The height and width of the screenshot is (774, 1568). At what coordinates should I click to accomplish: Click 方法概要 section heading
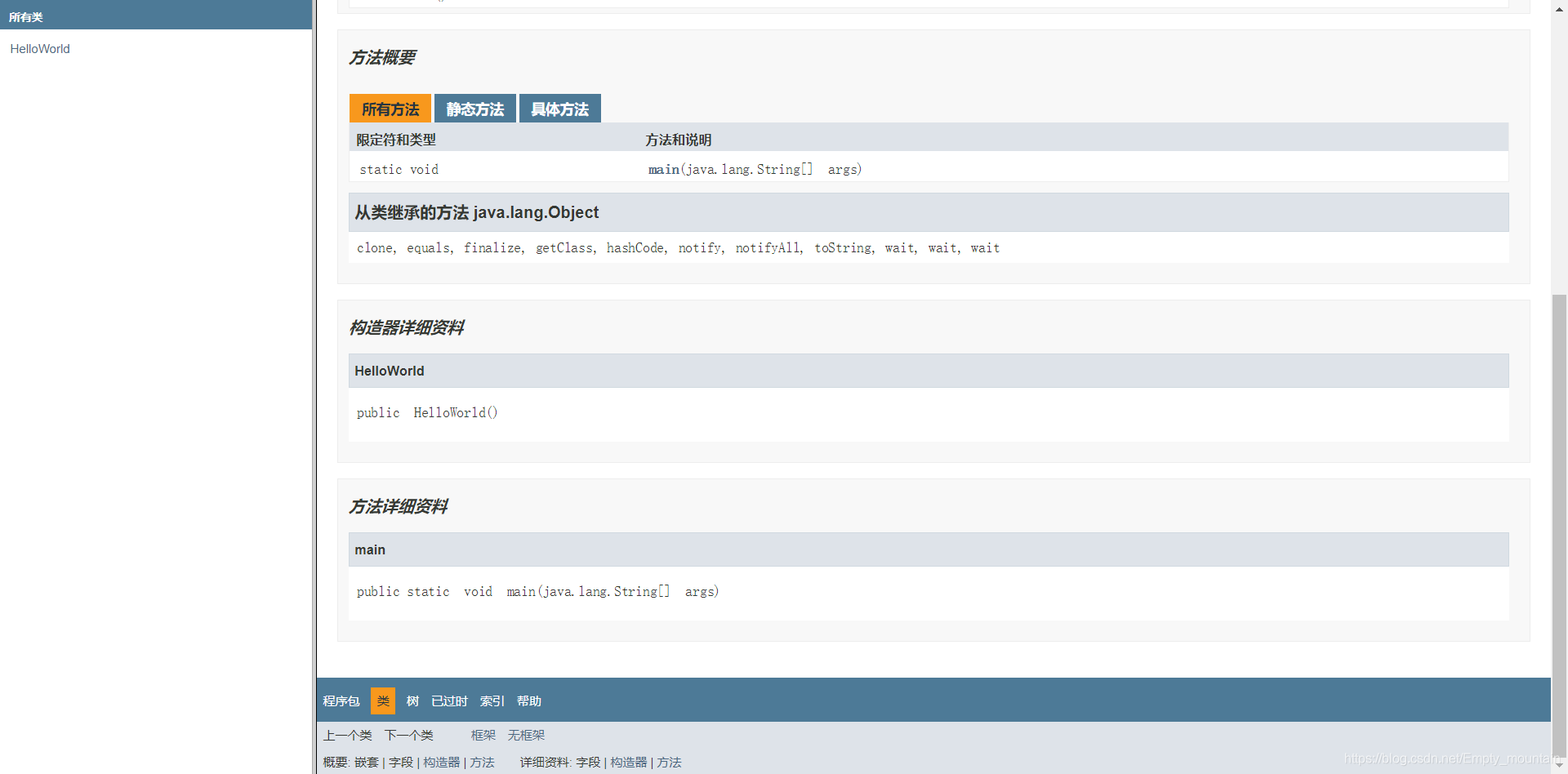[382, 58]
